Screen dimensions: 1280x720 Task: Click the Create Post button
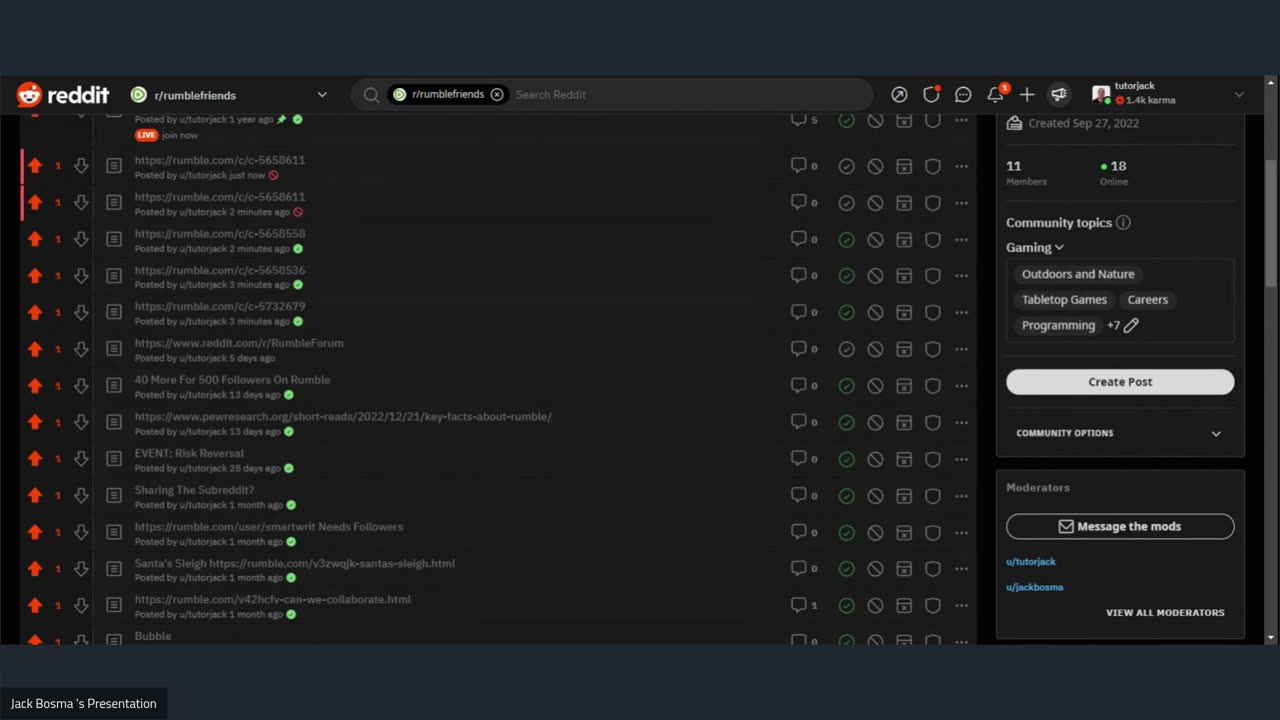(x=1120, y=382)
